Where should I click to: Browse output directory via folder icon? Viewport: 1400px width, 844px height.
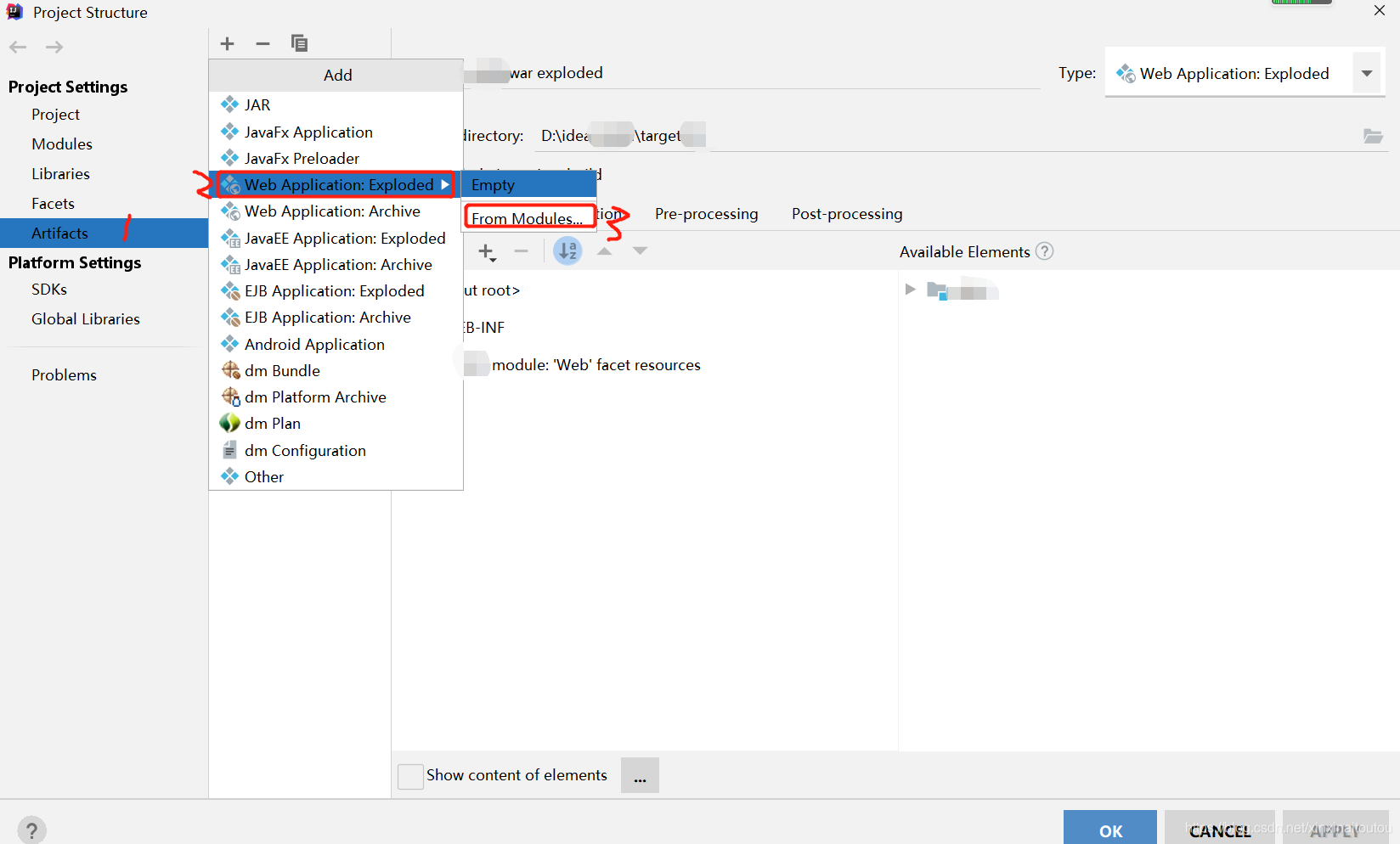pos(1373,135)
